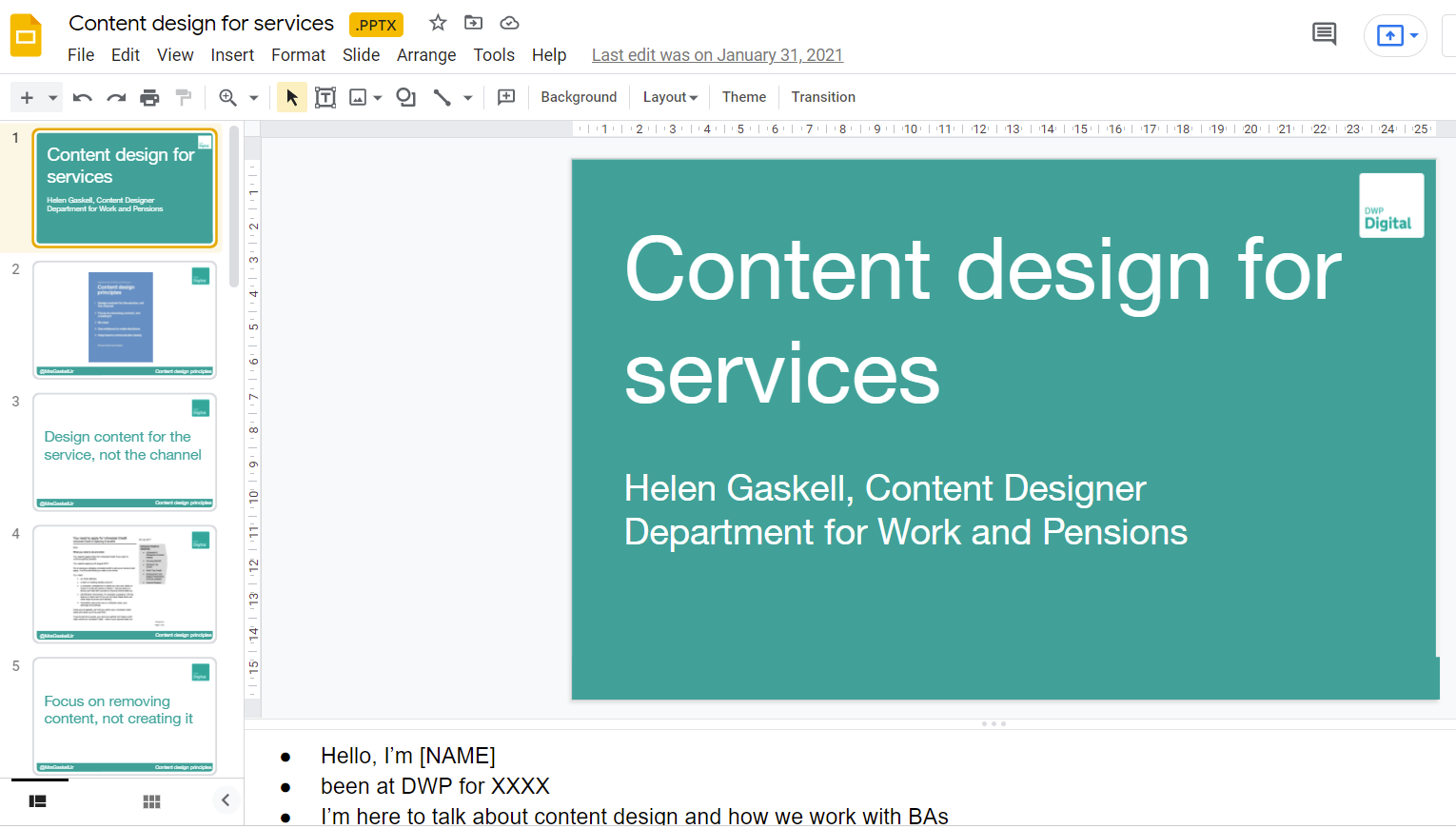Viewport: 1456px width, 829px height.
Task: Open comment history
Action: click(x=1324, y=33)
